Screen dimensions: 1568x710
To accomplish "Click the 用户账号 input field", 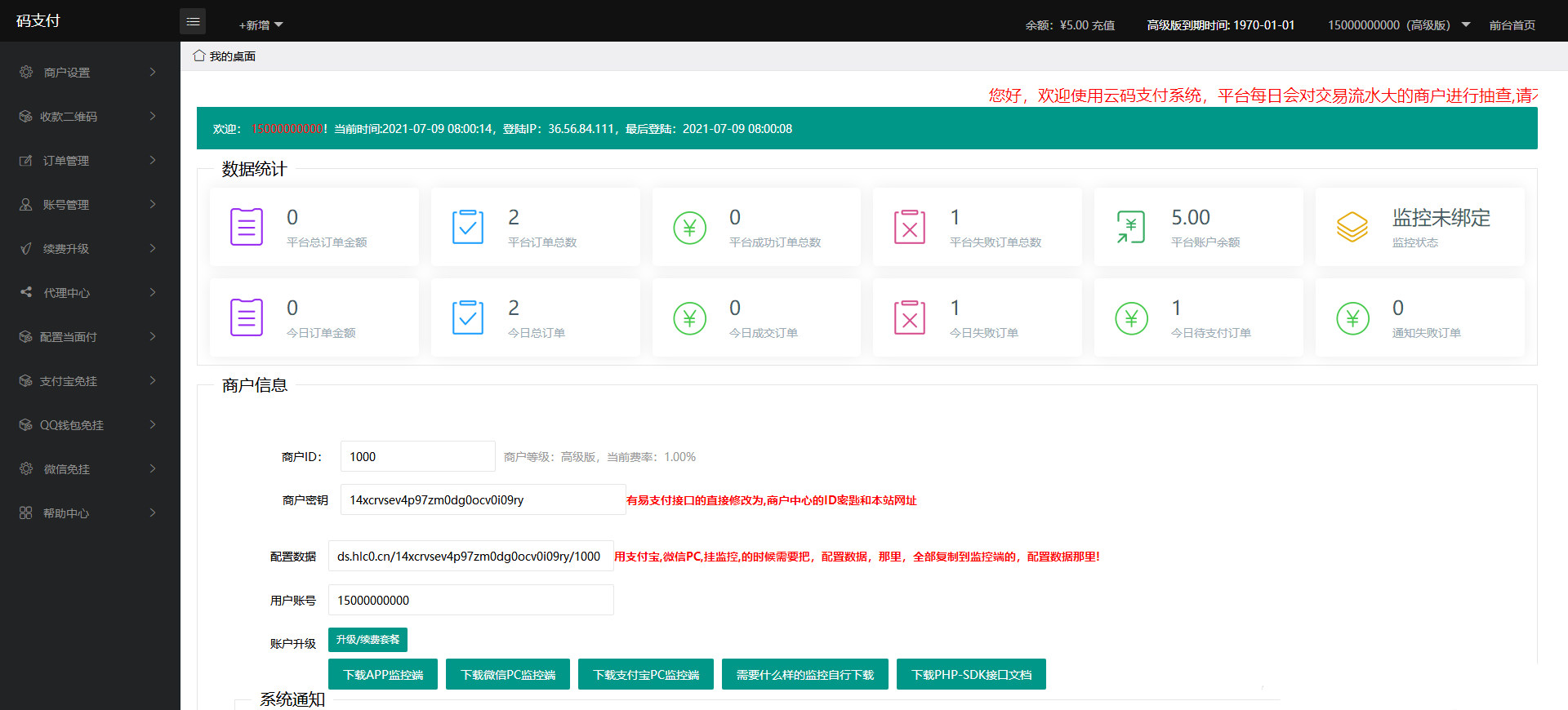I will tap(471, 600).
